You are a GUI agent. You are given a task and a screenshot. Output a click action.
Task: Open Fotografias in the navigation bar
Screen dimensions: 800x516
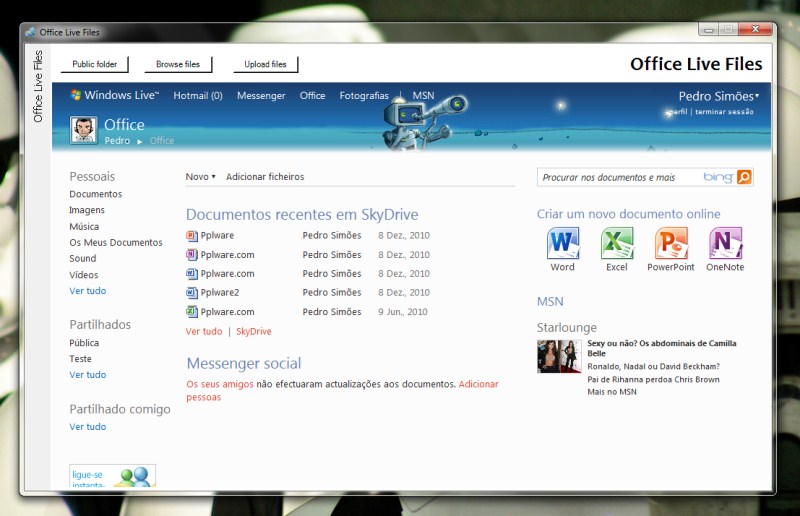(364, 95)
